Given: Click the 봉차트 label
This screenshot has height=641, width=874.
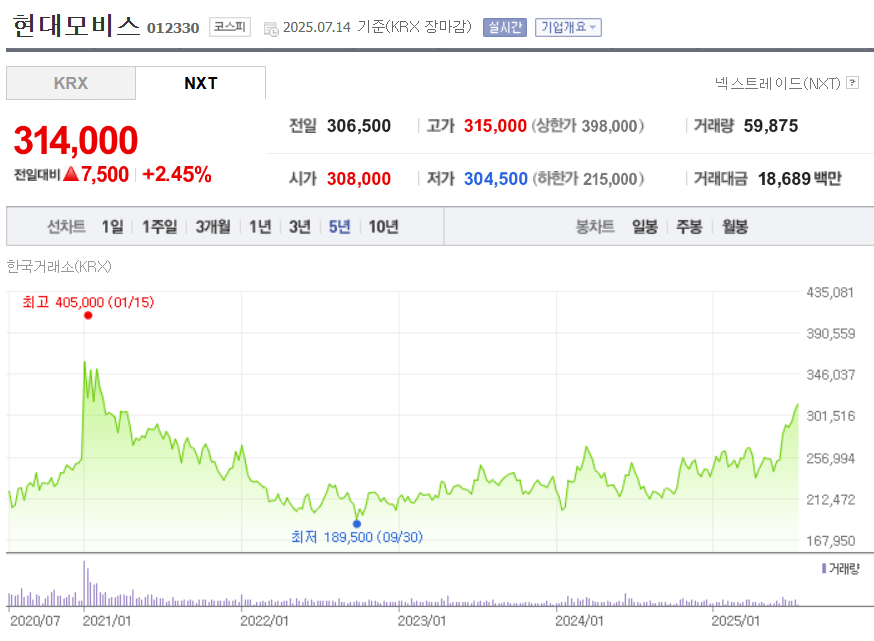Looking at the screenshot, I should [595, 227].
